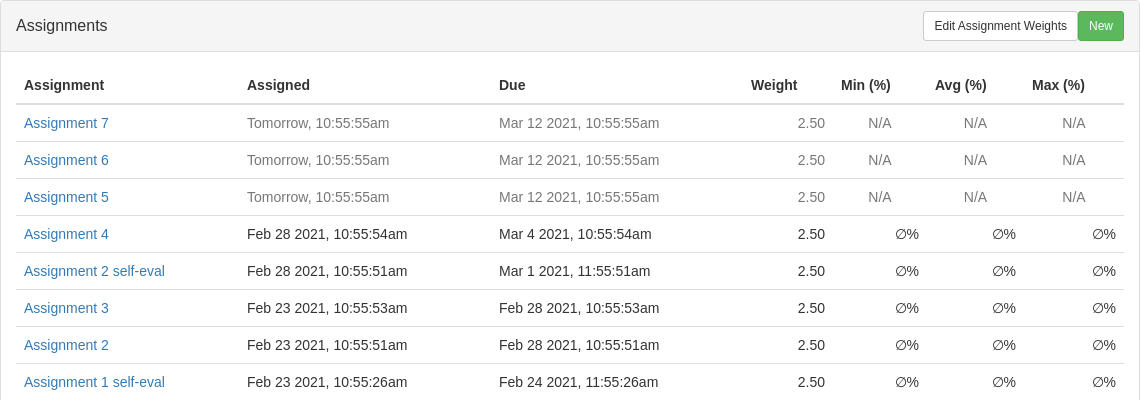Click Assignment 7's weight value

(811, 123)
